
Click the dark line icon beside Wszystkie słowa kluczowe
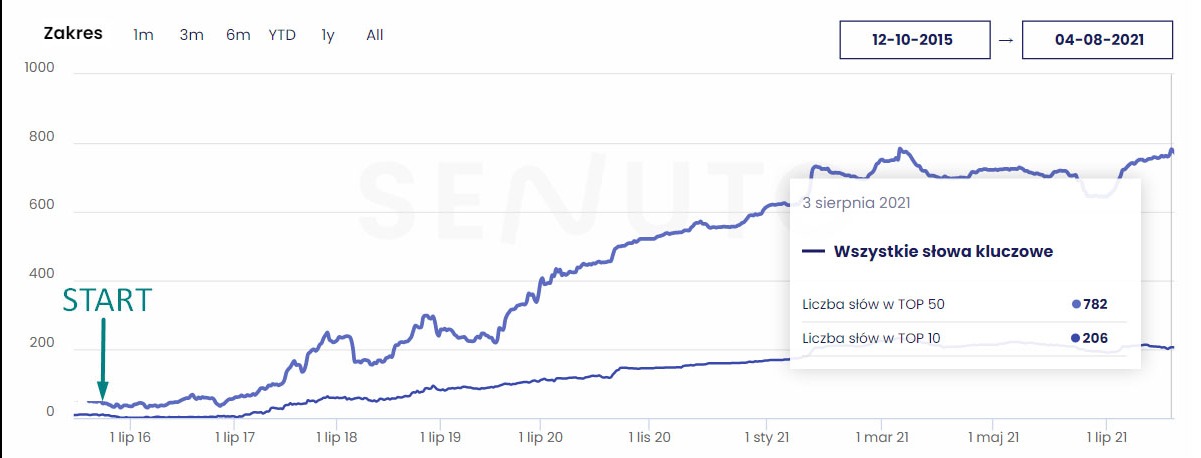tap(813, 252)
